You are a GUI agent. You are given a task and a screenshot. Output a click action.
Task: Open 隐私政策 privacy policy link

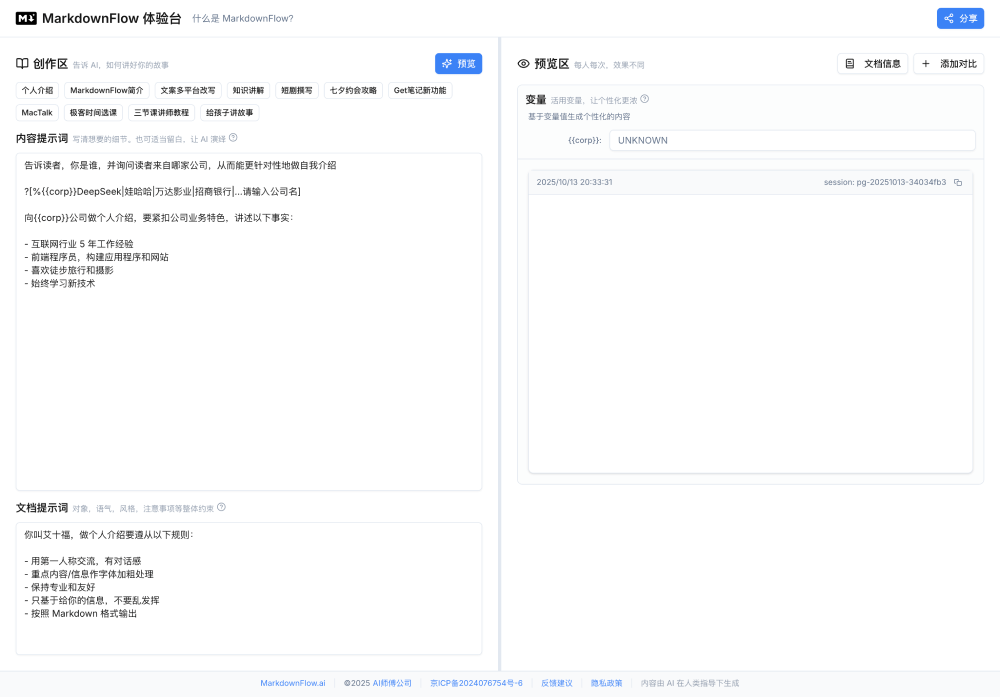(606, 683)
